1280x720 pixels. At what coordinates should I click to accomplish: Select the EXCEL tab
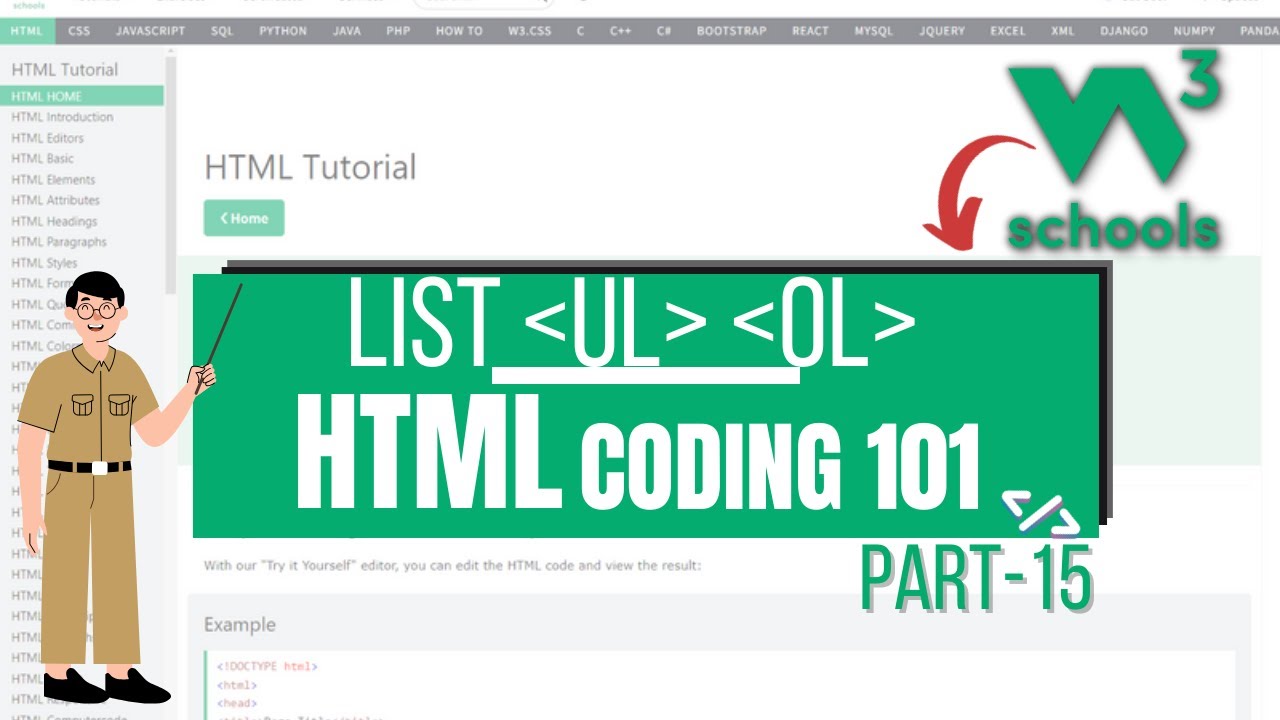(x=1007, y=31)
